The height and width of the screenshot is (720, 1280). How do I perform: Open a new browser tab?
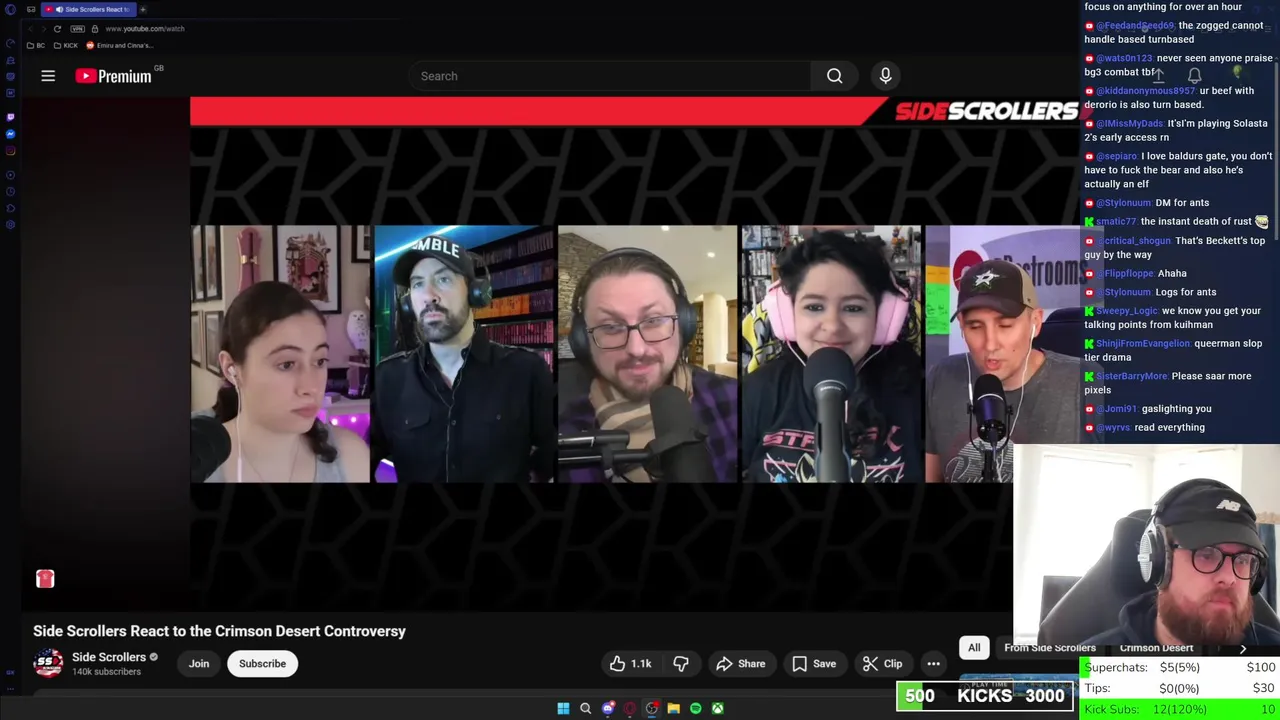click(143, 9)
